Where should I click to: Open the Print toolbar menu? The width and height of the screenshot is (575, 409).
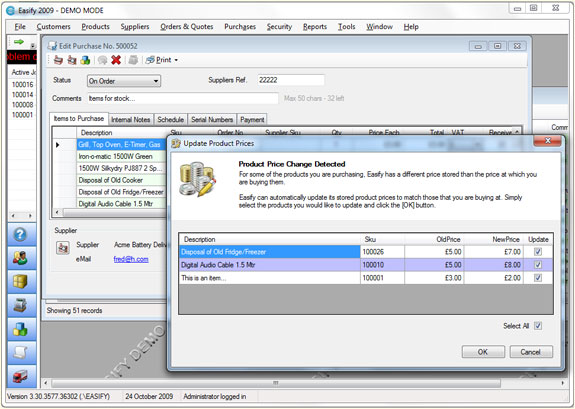point(162,60)
